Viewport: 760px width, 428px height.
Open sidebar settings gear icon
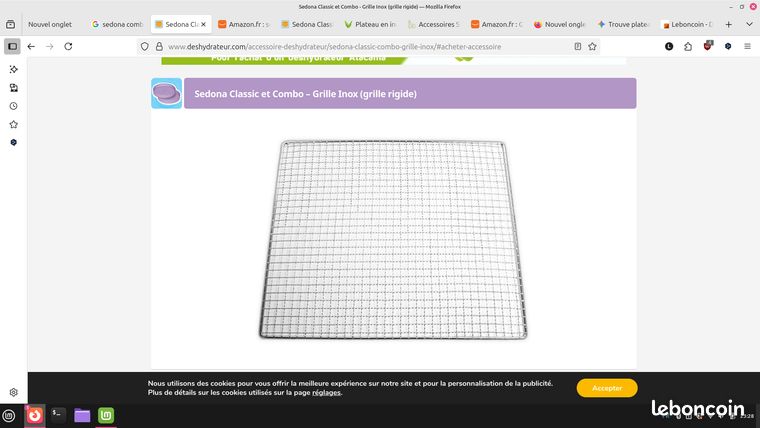point(14,392)
